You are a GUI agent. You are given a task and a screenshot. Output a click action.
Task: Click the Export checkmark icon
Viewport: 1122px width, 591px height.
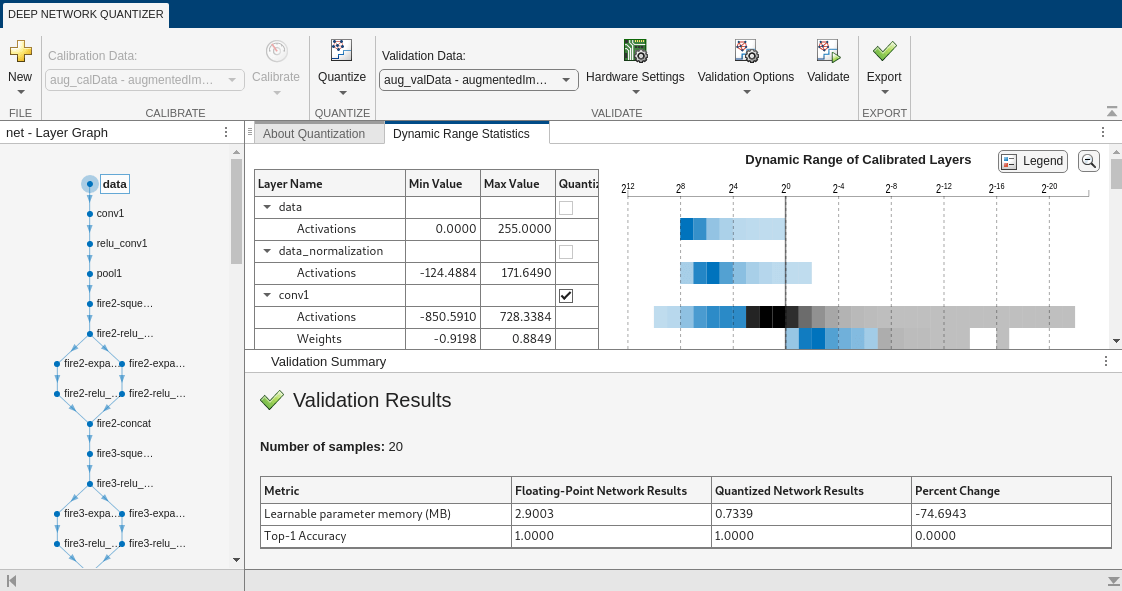coord(884,51)
